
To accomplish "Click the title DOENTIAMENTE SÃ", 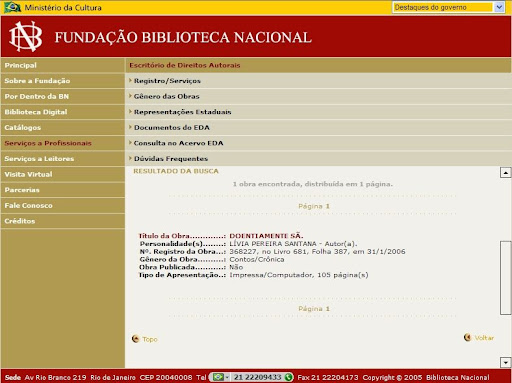I will (x=266, y=236).
